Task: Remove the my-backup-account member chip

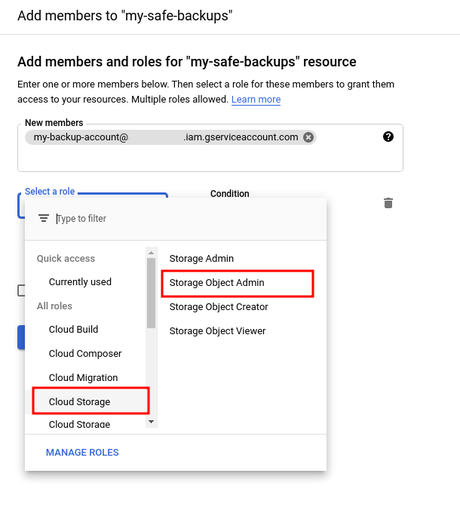Action: (x=308, y=137)
